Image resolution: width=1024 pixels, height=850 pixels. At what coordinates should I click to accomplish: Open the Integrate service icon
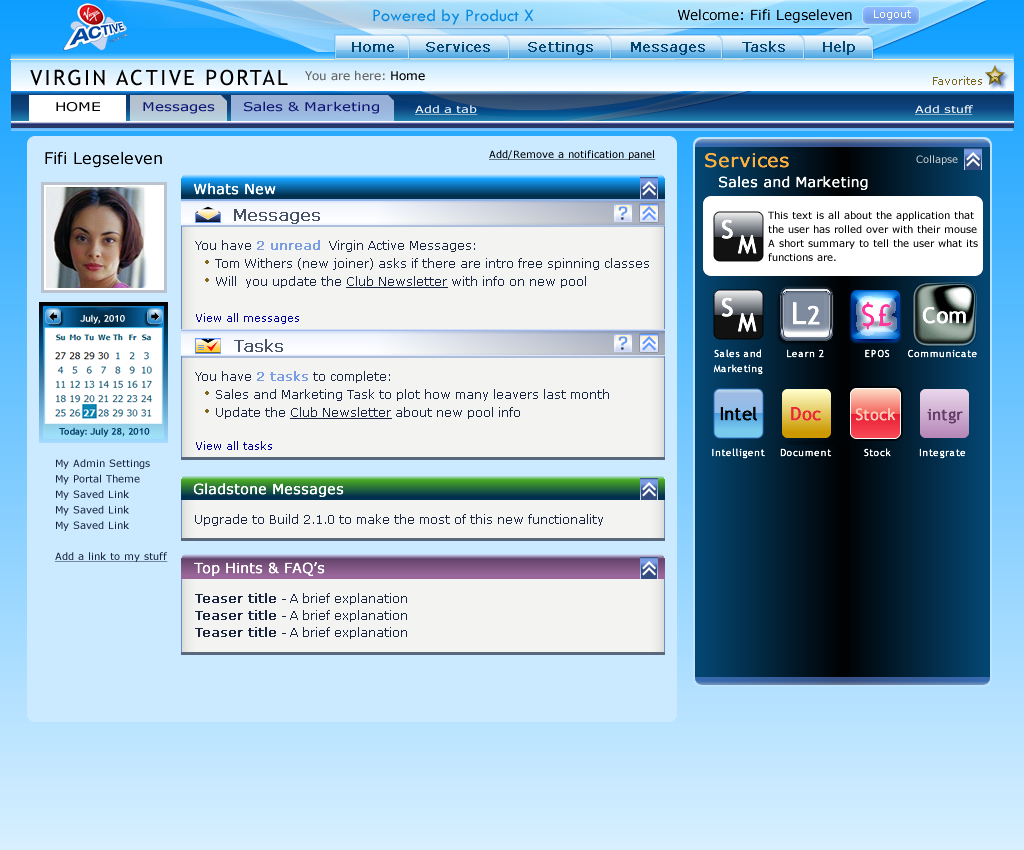(x=944, y=413)
